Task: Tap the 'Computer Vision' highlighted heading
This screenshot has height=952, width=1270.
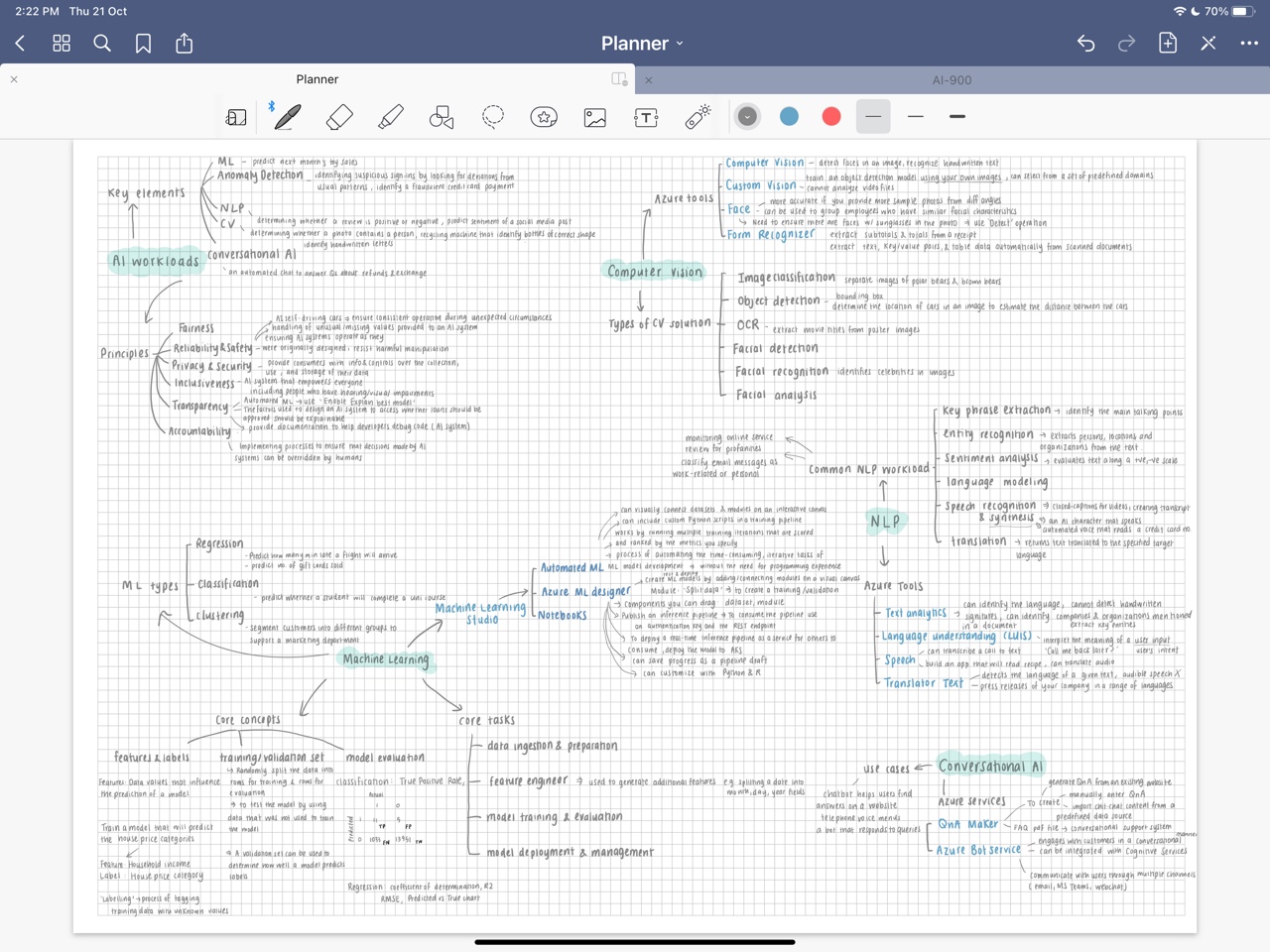Action: pyautogui.click(x=655, y=271)
